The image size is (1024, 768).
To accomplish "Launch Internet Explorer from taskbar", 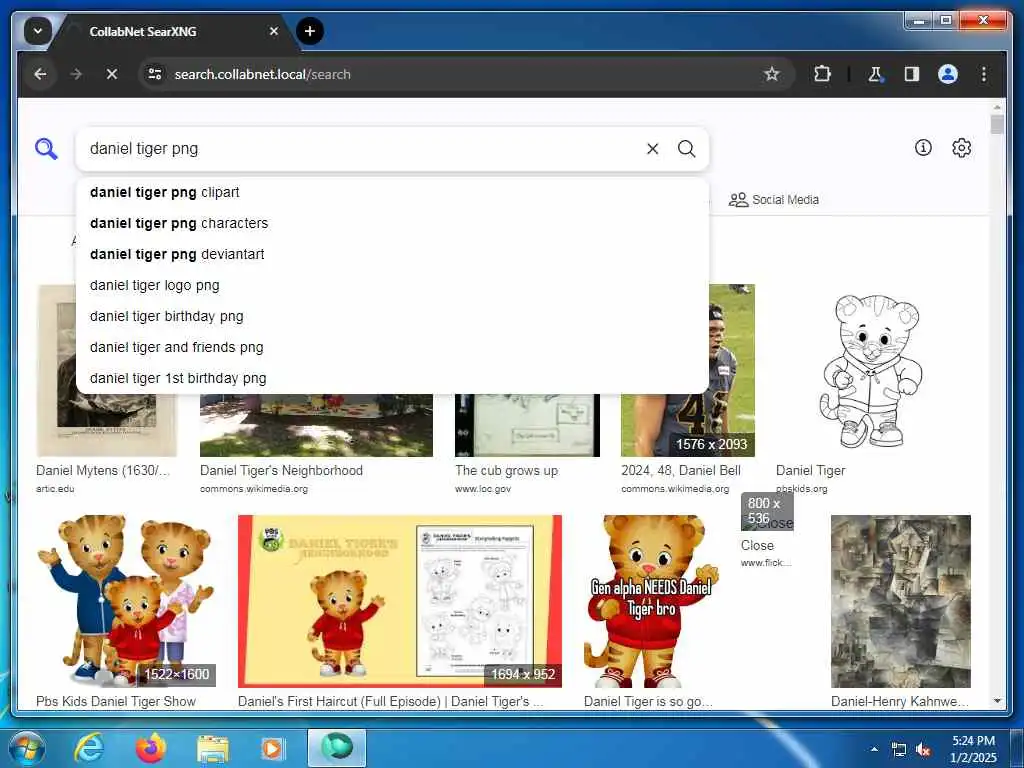I will pyautogui.click(x=88, y=748).
